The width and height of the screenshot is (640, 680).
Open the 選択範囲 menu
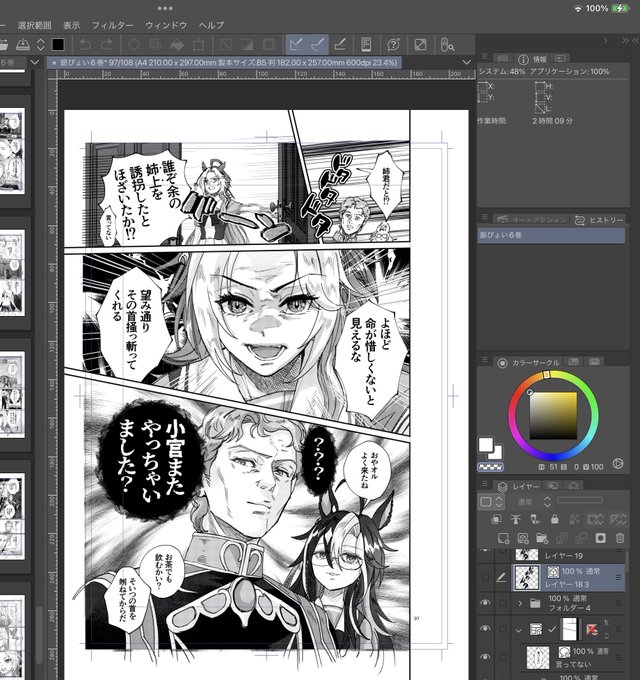click(34, 25)
